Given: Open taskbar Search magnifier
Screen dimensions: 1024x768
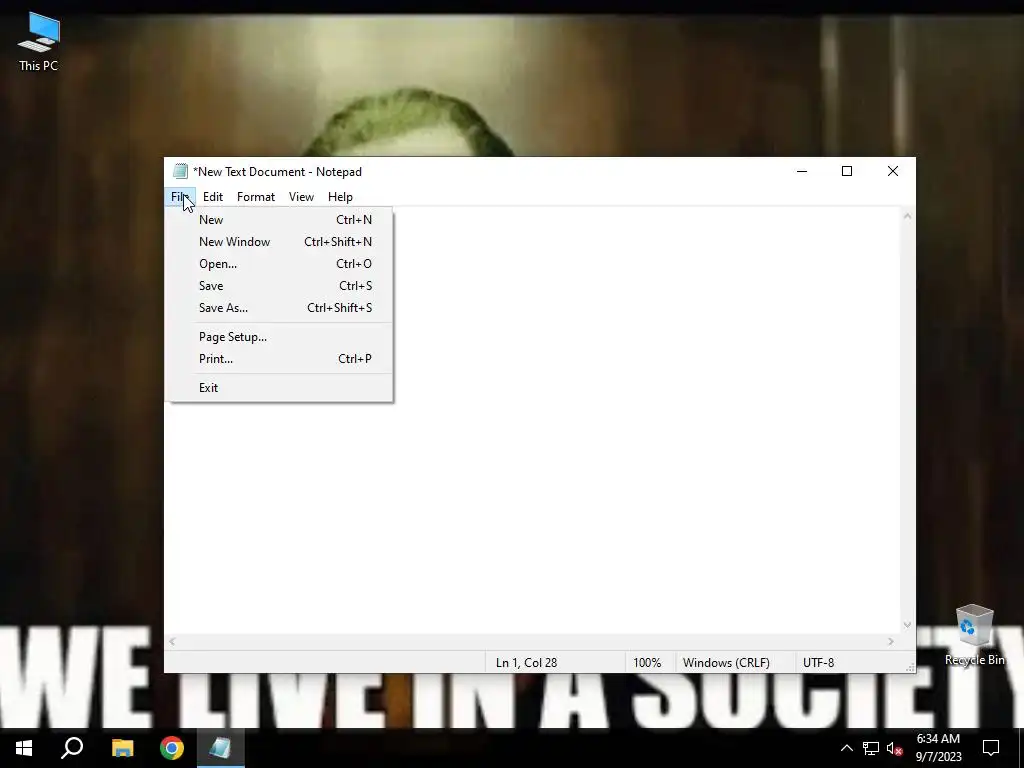Looking at the screenshot, I should [72, 748].
